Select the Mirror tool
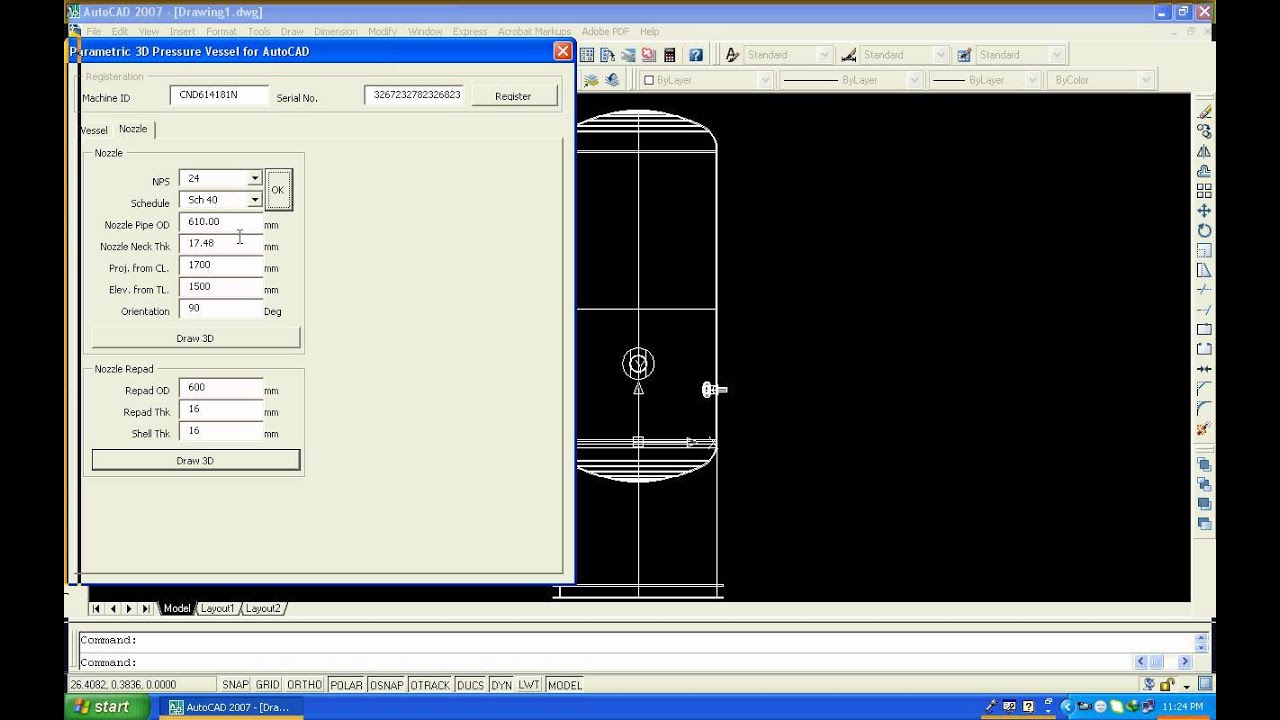The height and width of the screenshot is (720, 1280). (1204, 151)
